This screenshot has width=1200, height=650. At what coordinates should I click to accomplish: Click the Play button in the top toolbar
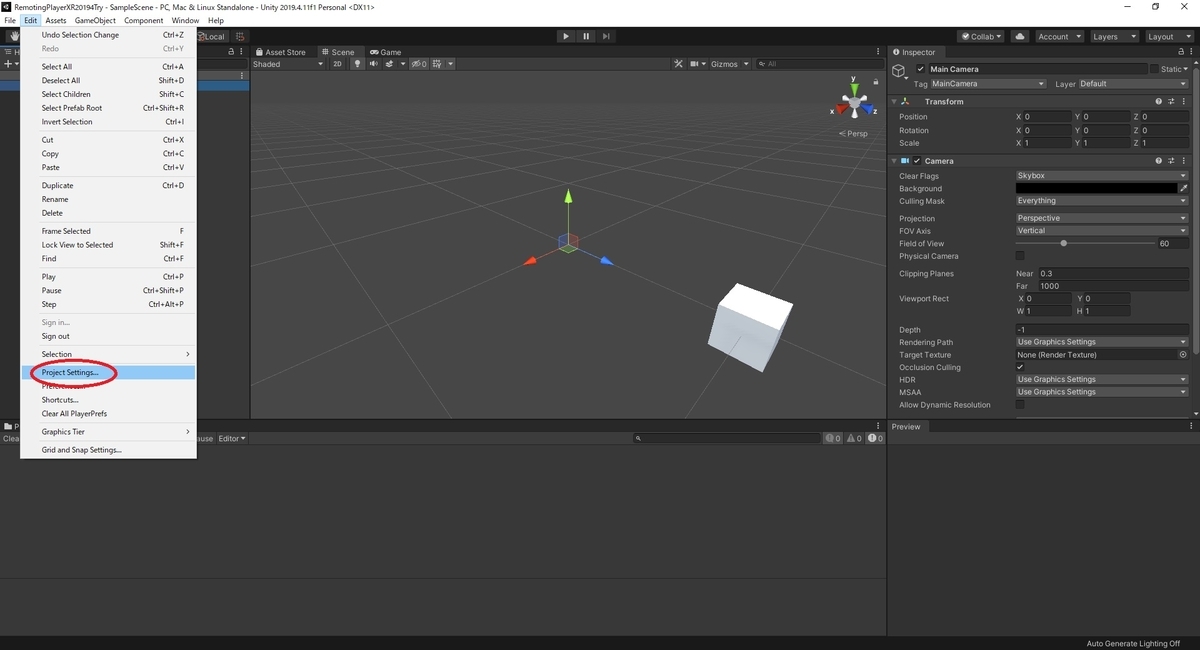coord(566,36)
